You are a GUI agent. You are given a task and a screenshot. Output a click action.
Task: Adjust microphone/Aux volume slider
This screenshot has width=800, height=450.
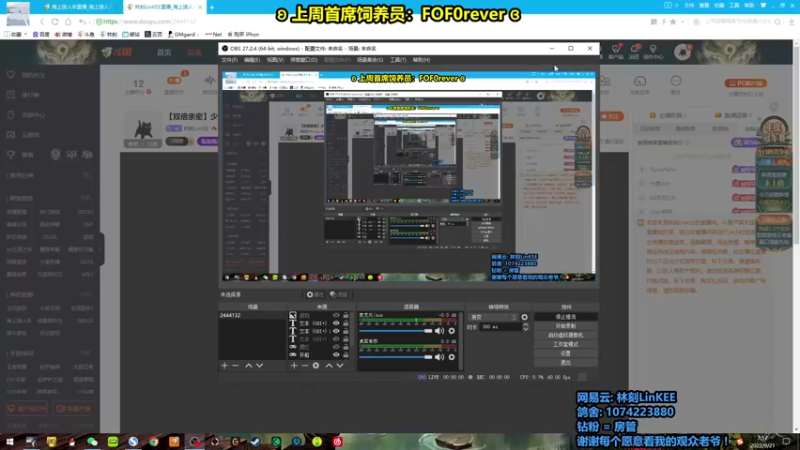(x=396, y=331)
